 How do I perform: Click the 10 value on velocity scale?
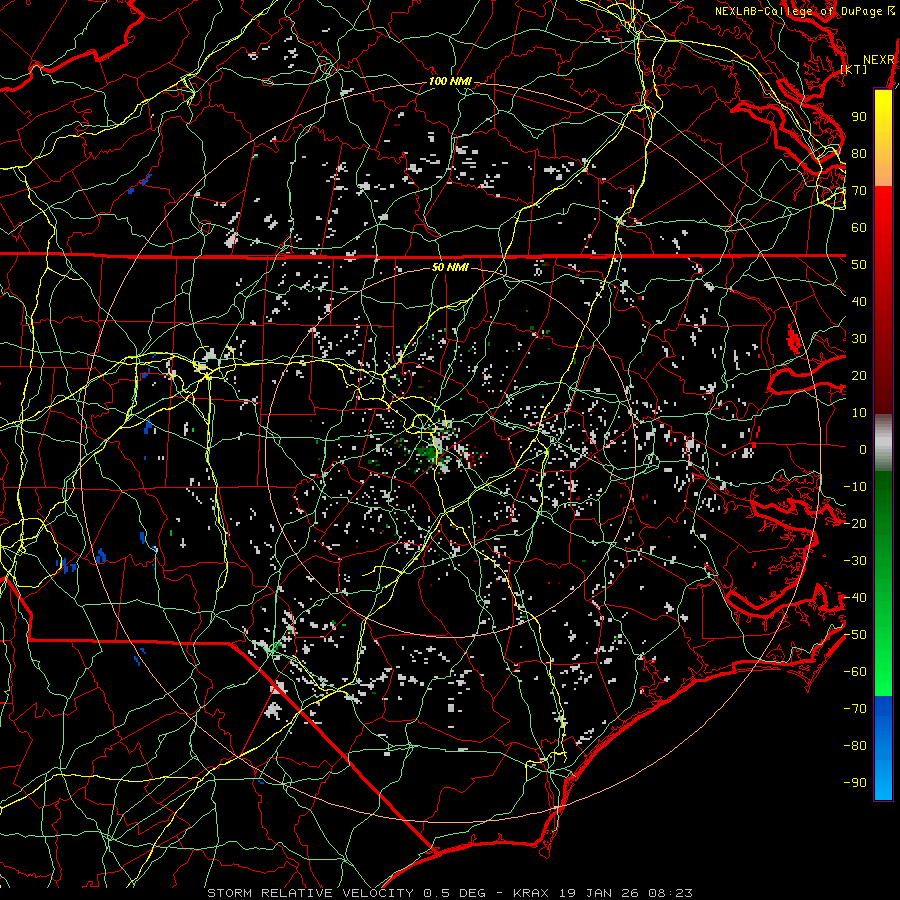[x=859, y=413]
